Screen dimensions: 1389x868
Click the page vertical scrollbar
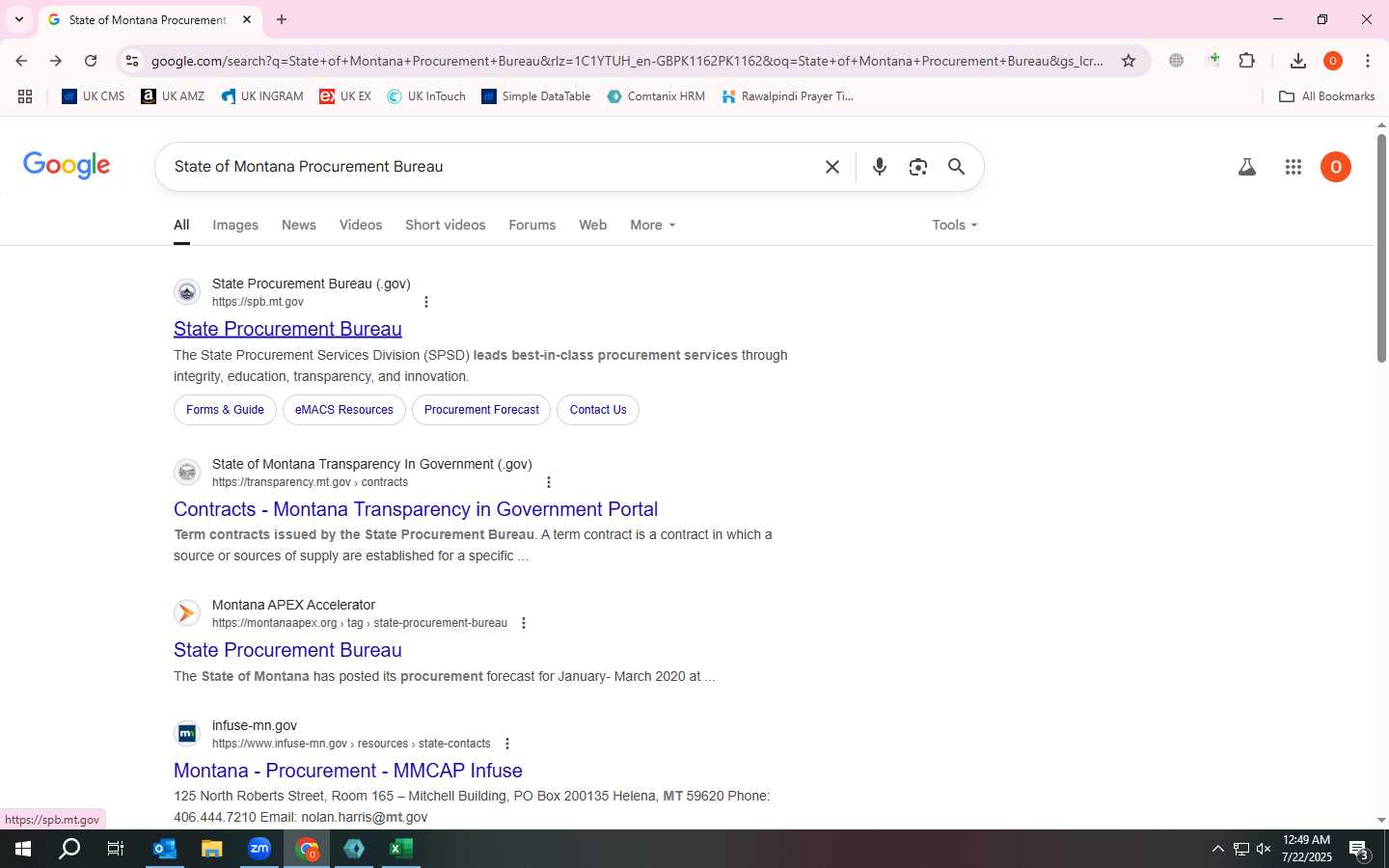pyautogui.click(x=1381, y=248)
